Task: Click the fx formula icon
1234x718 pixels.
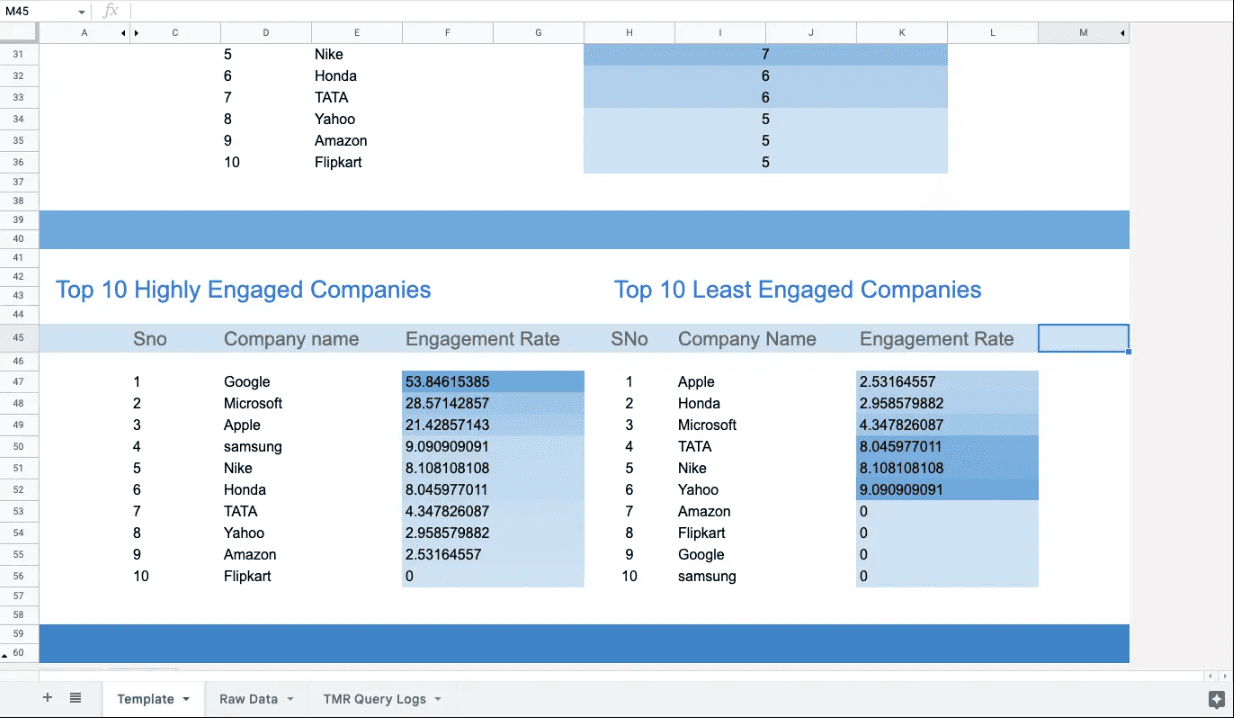Action: click(x=111, y=11)
